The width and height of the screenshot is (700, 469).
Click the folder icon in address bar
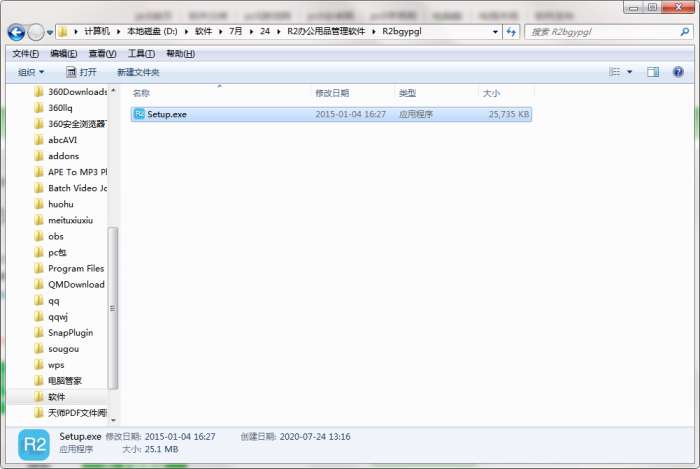coord(63,32)
